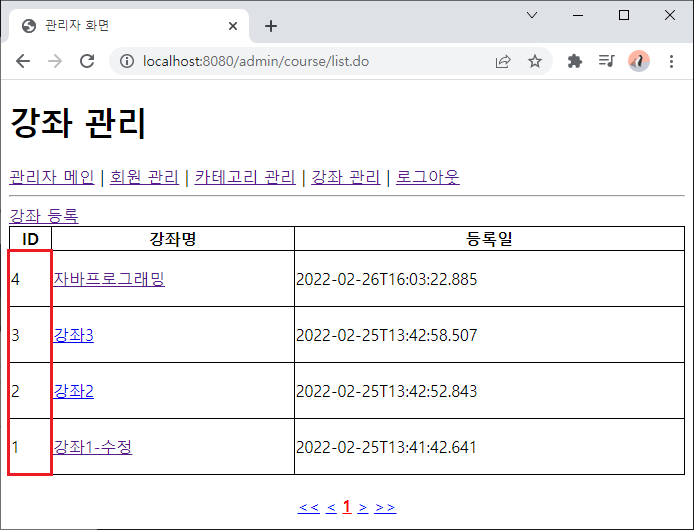The width and height of the screenshot is (694, 530).
Task: Close the 관리자 화면 tab
Action: 233,26
